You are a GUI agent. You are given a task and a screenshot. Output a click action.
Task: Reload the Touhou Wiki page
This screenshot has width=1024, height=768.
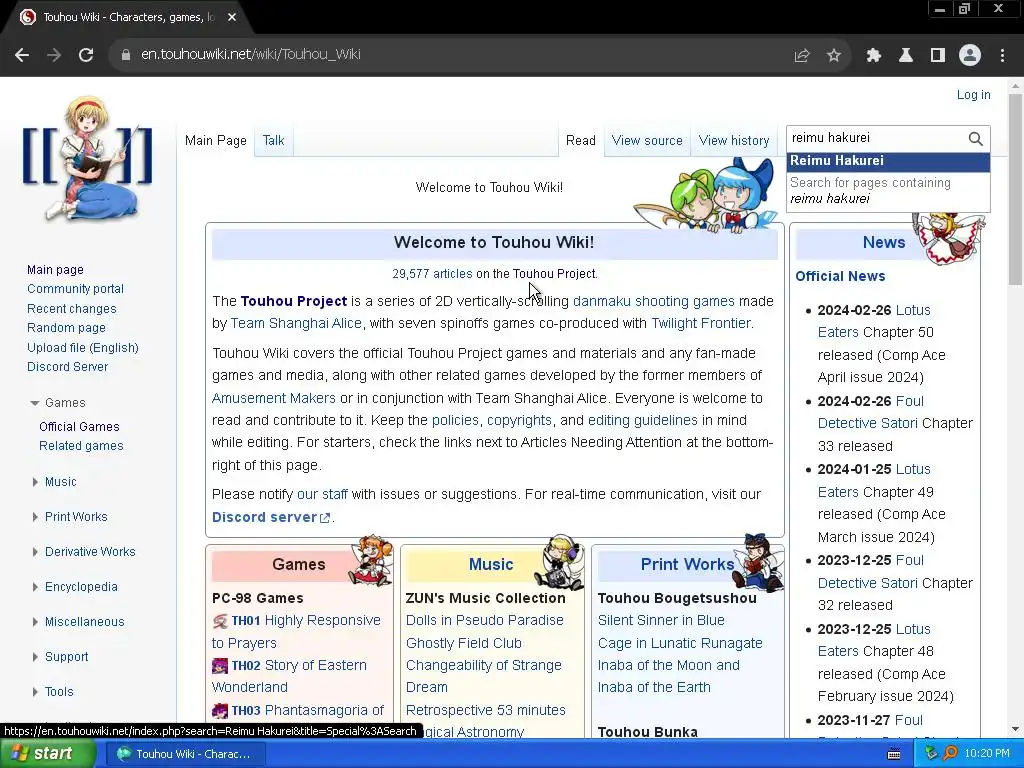coord(86,55)
